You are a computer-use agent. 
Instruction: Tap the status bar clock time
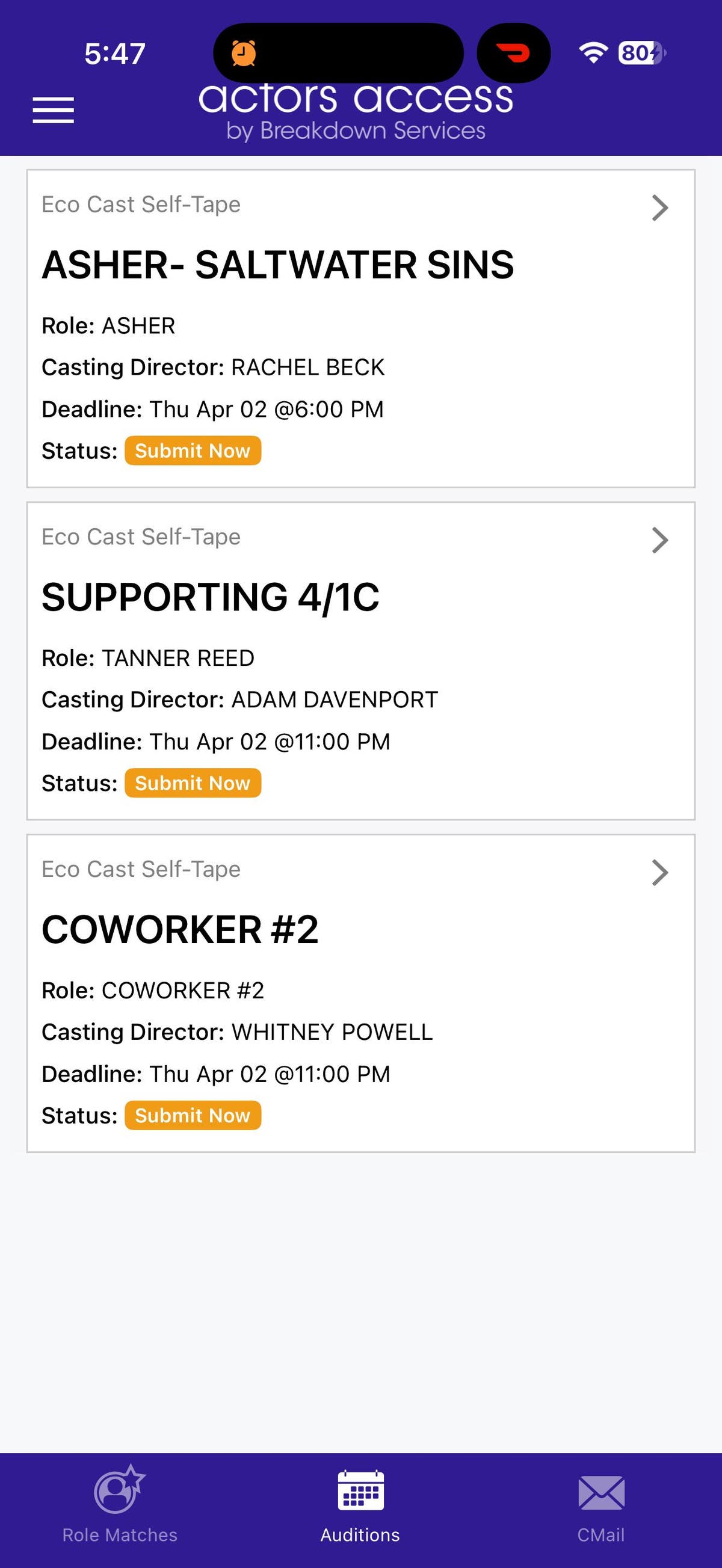point(114,54)
